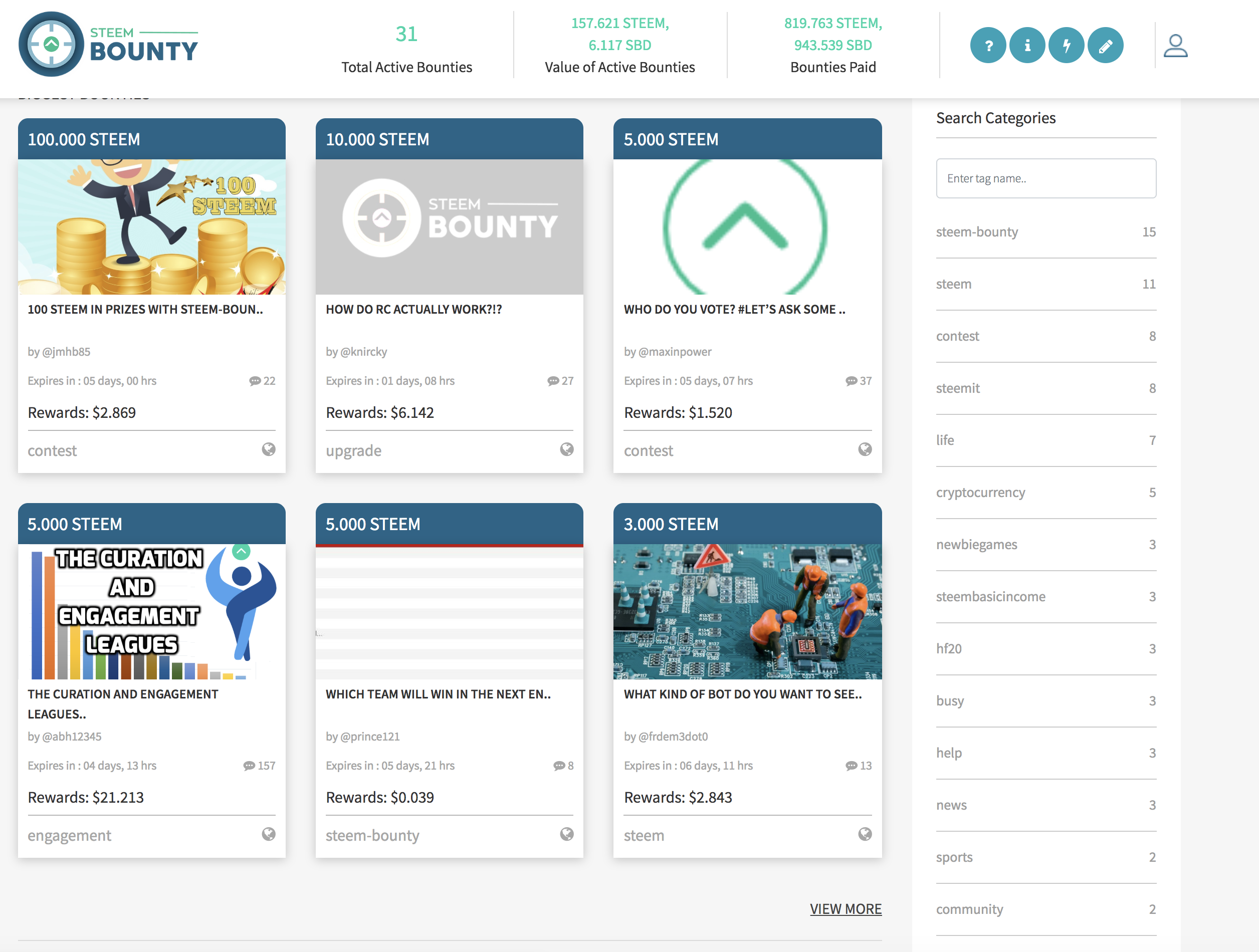
Task: Visit author @frdem3dot0
Action: pyautogui.click(x=673, y=737)
